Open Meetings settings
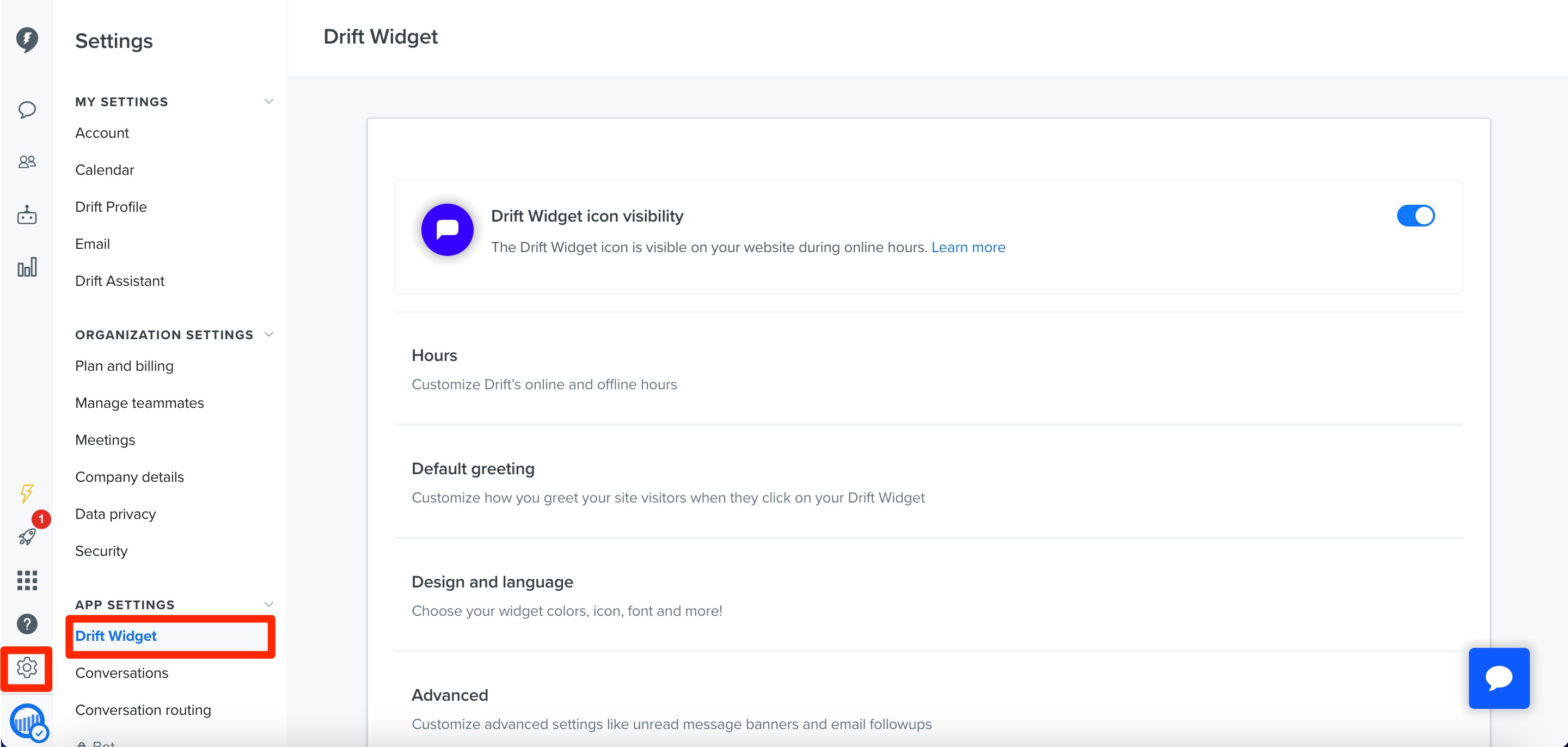This screenshot has height=747, width=1568. (105, 440)
